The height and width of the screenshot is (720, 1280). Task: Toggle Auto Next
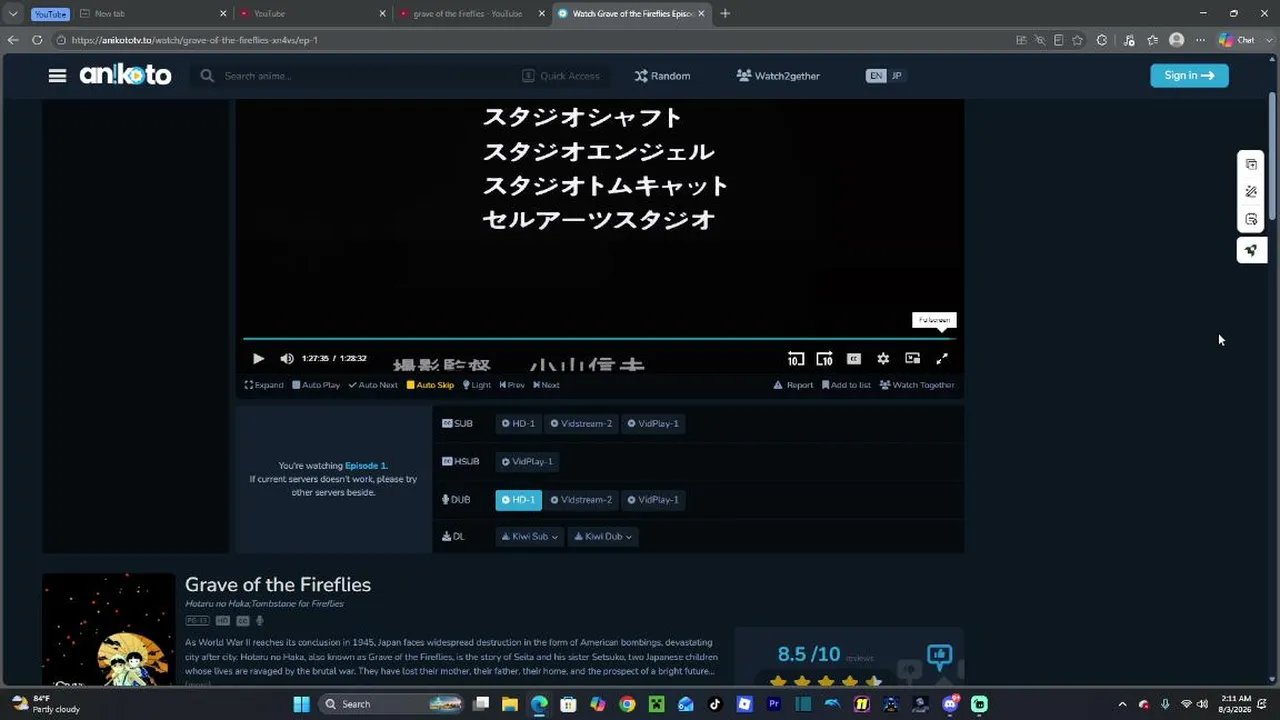click(373, 385)
